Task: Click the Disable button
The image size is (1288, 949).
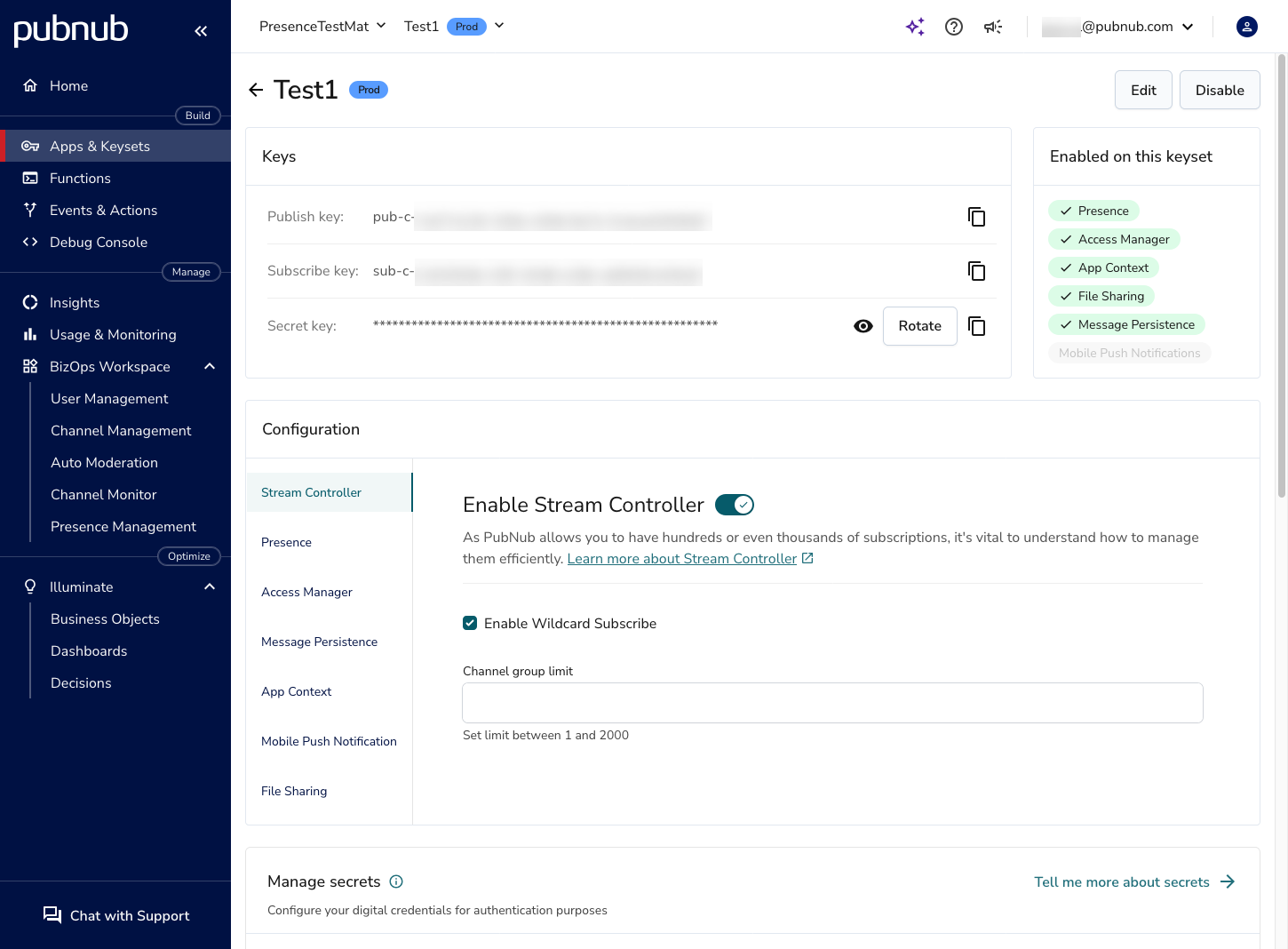Action: point(1220,90)
